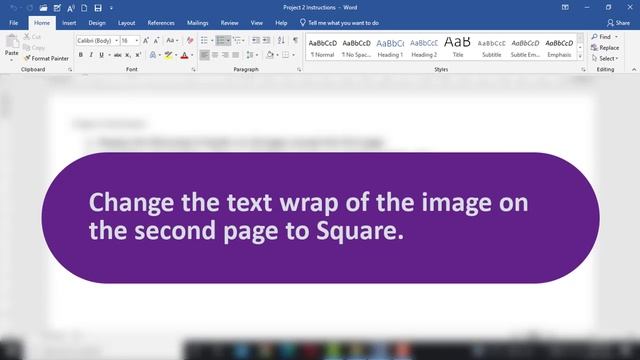
Task: Click the Sort A-Z icon
Action: 281,40
